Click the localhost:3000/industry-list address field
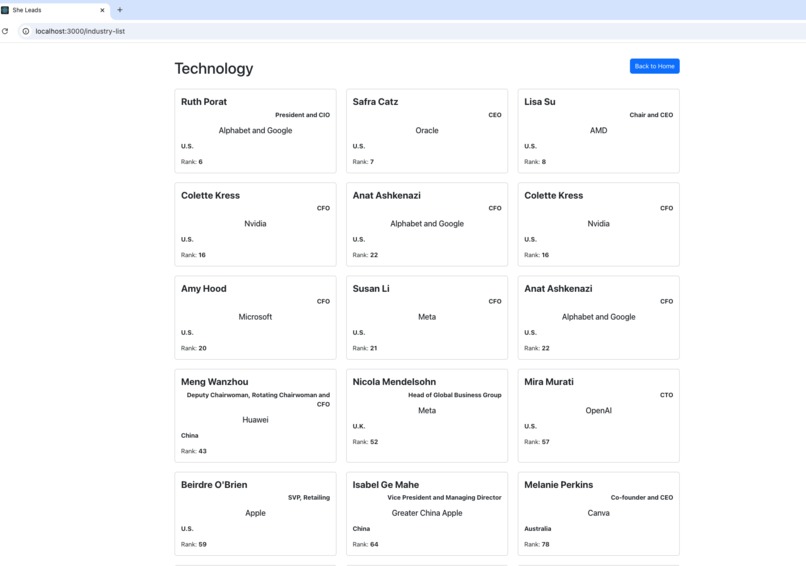The height and width of the screenshot is (566, 806). pos(411,31)
